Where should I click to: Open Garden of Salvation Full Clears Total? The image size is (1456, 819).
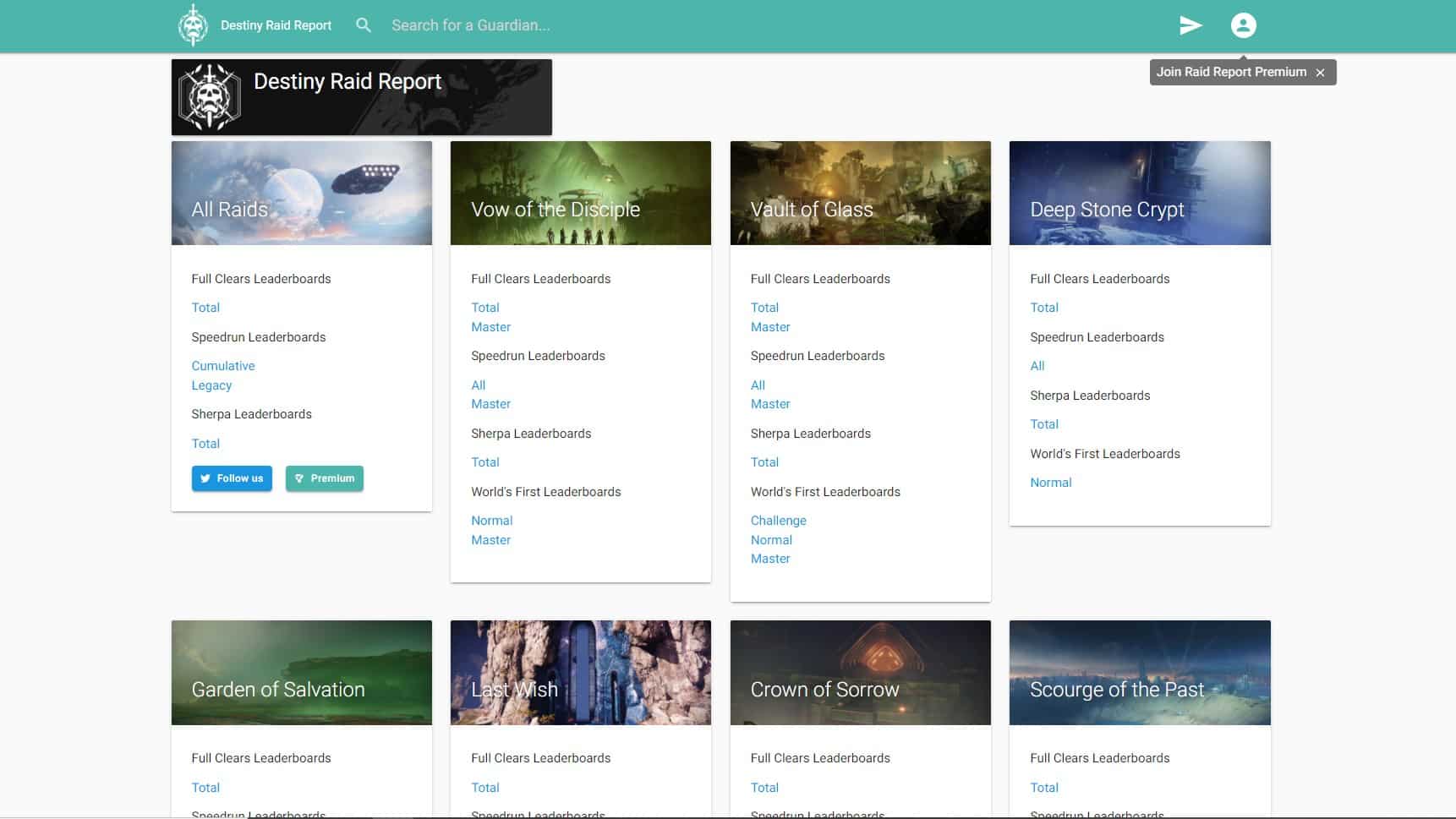(205, 788)
